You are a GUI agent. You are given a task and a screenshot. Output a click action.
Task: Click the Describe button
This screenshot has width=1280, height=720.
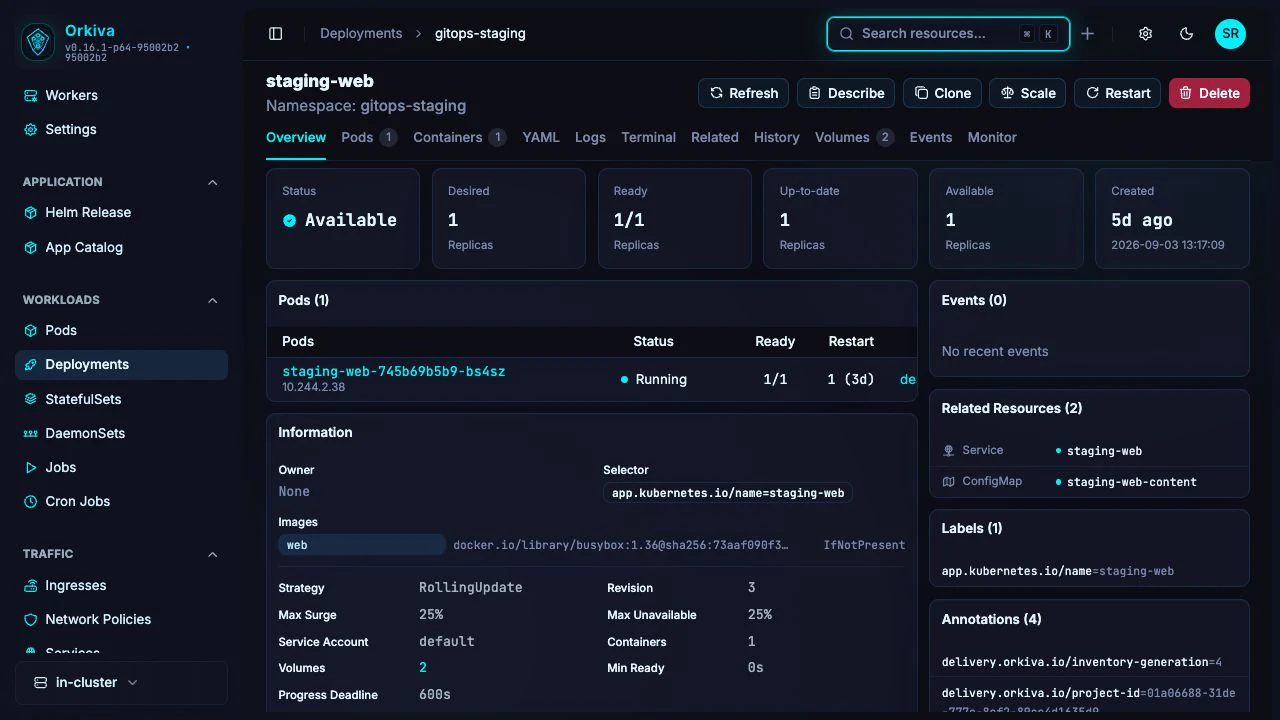click(x=846, y=93)
